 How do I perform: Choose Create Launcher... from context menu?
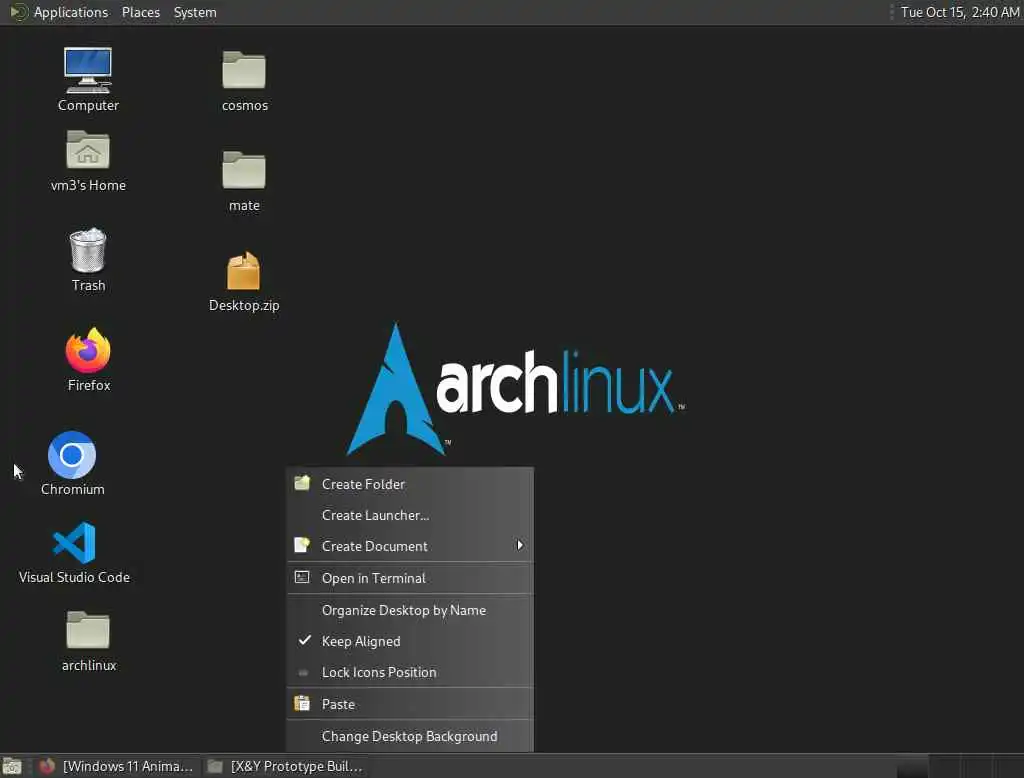tap(410, 515)
